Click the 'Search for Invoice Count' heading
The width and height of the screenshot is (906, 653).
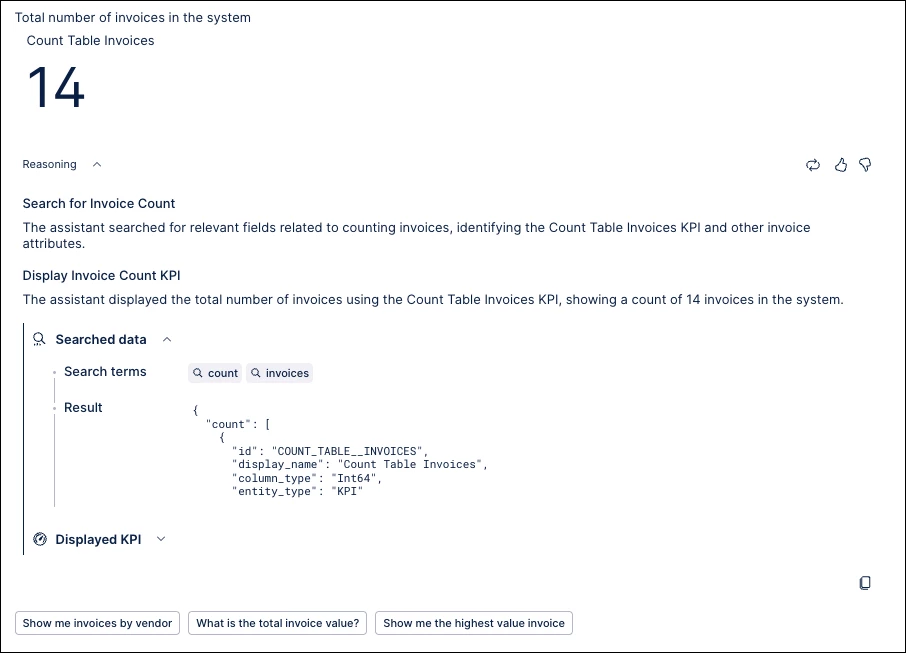point(99,203)
